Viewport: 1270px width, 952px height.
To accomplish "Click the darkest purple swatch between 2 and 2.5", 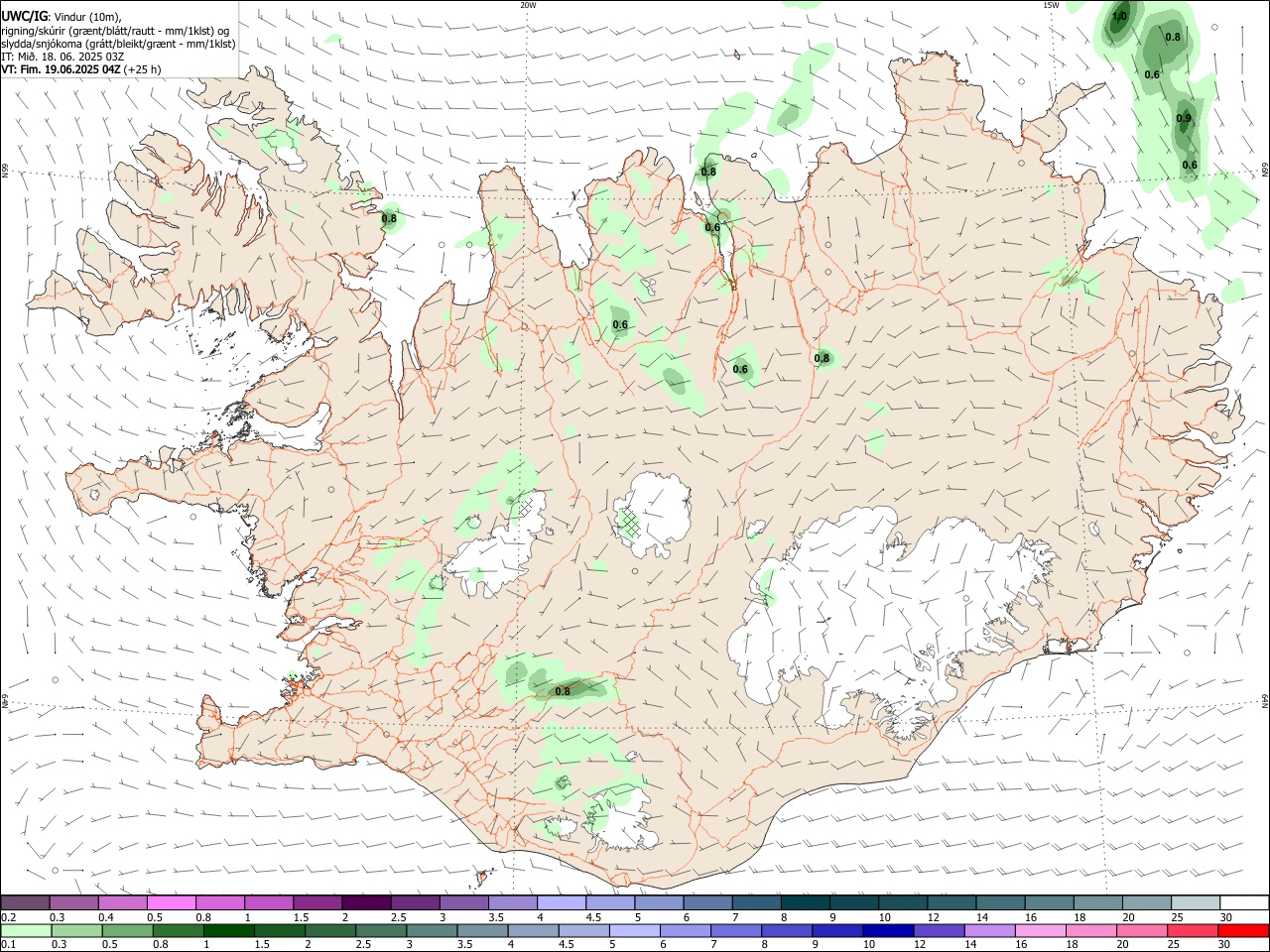I will 366,903.
